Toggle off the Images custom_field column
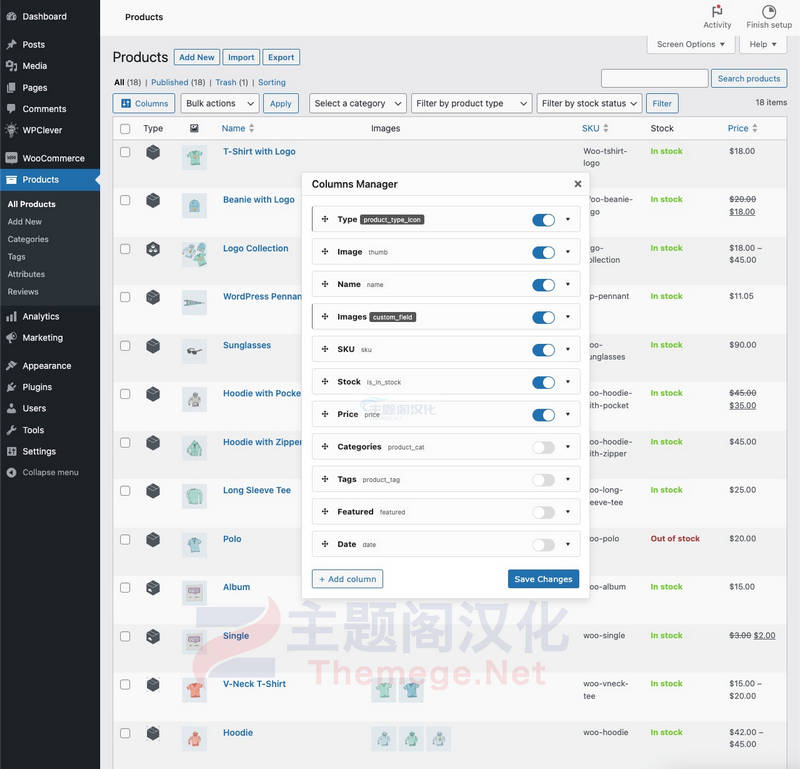This screenshot has width=800, height=769. click(543, 317)
